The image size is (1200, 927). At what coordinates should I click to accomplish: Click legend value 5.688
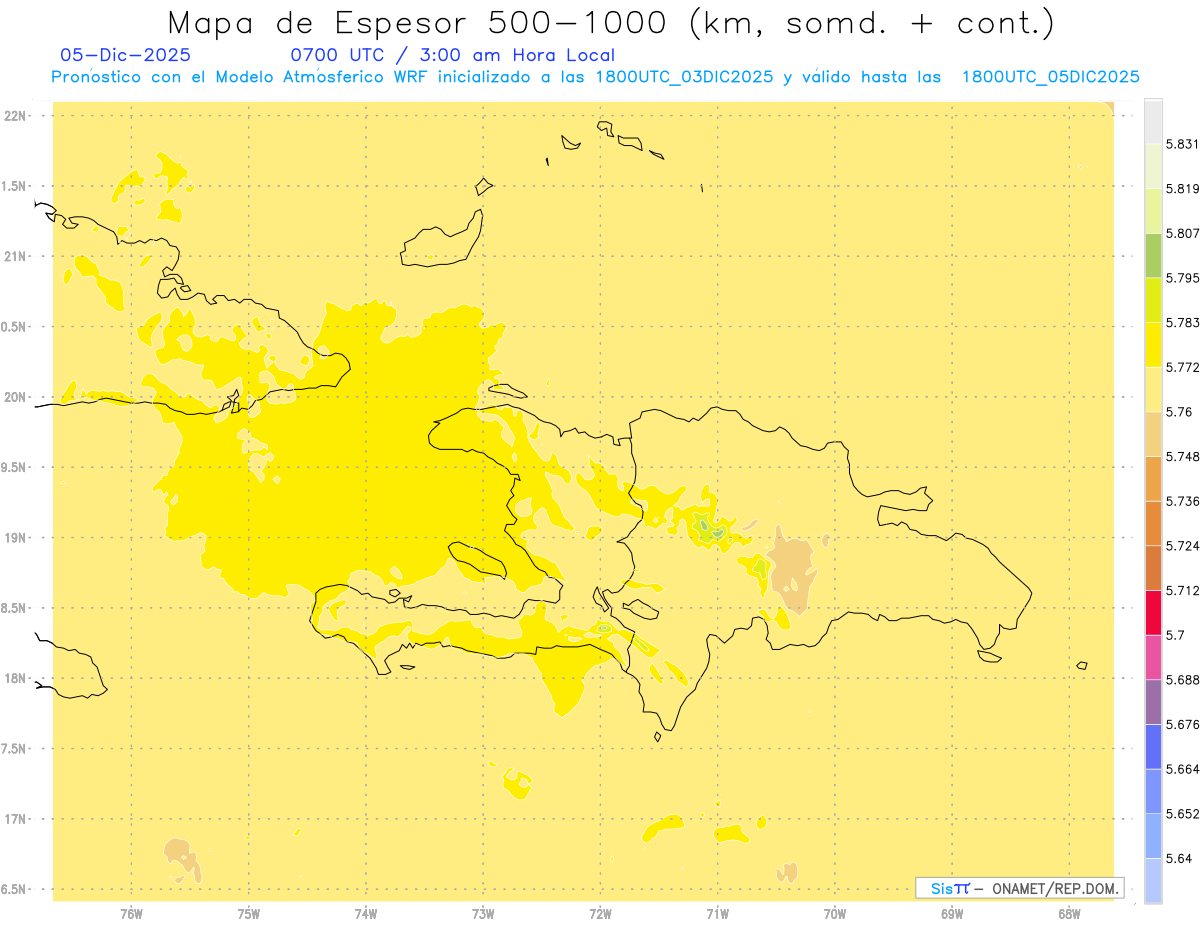click(1182, 680)
